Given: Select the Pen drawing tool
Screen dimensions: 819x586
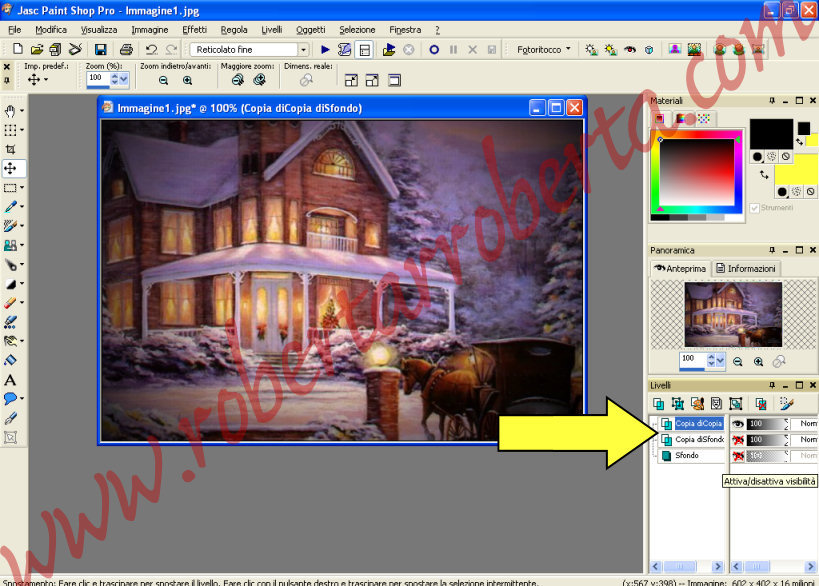Looking at the screenshot, I should [10, 418].
